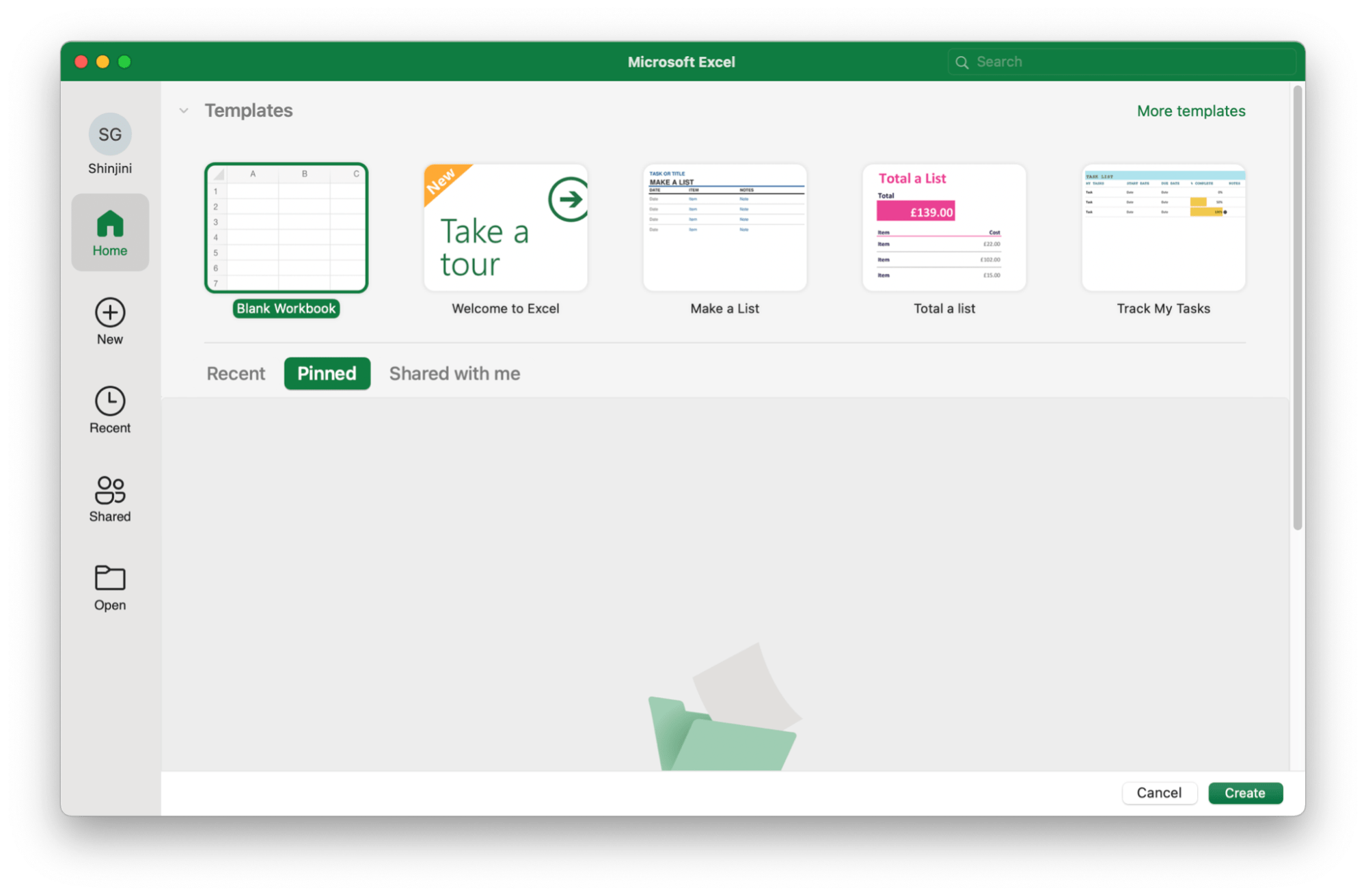This screenshot has width=1366, height=896.
Task: Choose the Make a List template
Action: click(724, 228)
